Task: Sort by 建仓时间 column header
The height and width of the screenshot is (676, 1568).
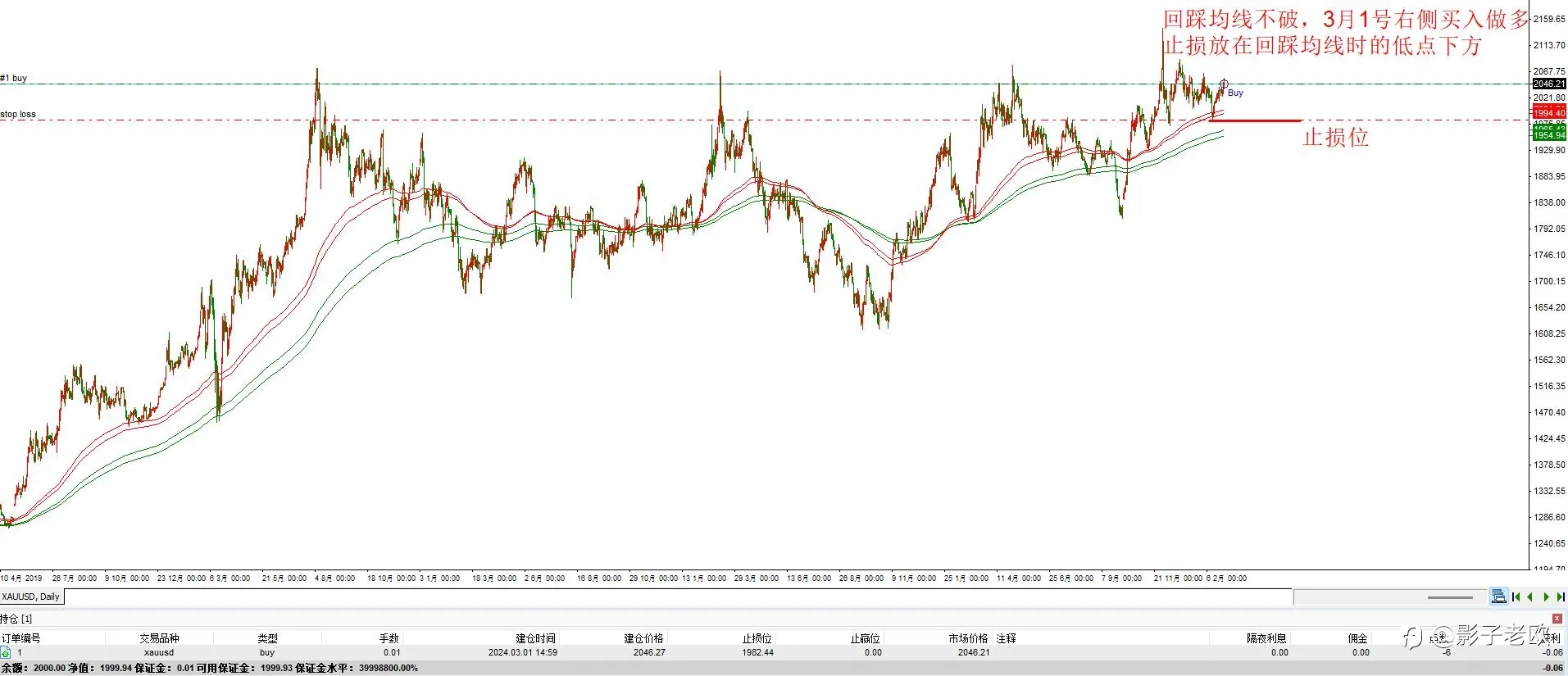Action: [x=535, y=638]
